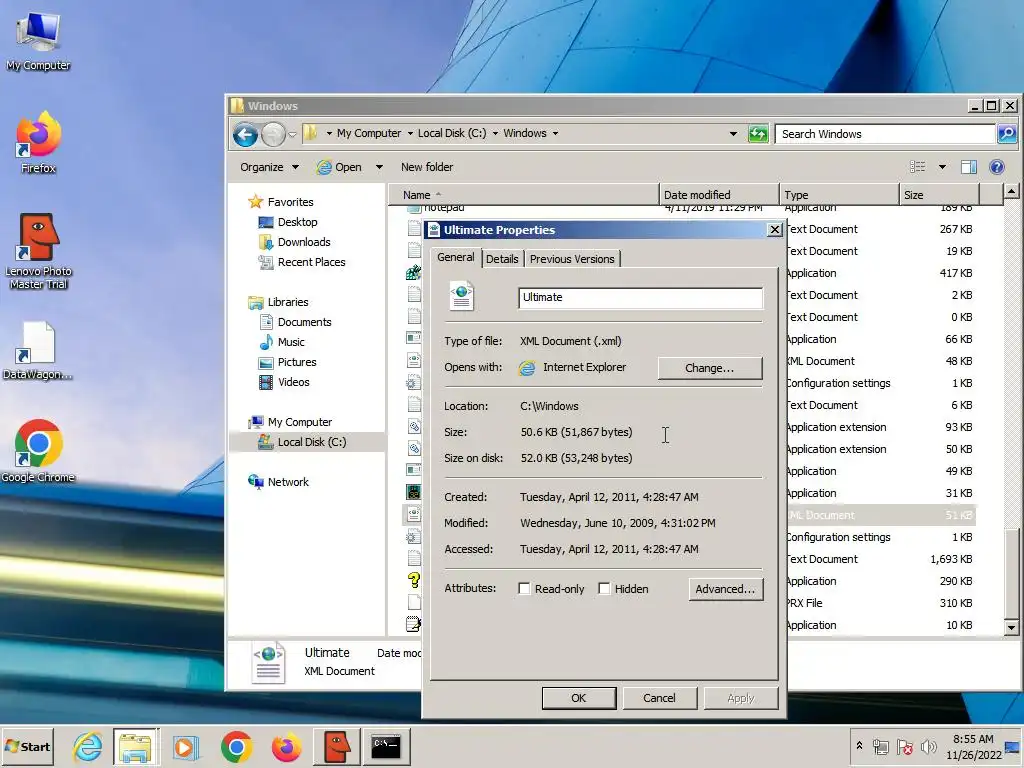Expand arrow after My Computer breadcrumb
Image resolution: width=1024 pixels, height=768 pixels.
tap(410, 133)
